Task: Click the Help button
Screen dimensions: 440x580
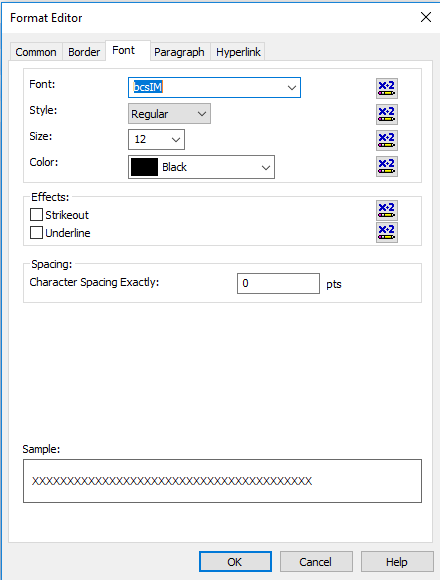Action: click(x=397, y=562)
